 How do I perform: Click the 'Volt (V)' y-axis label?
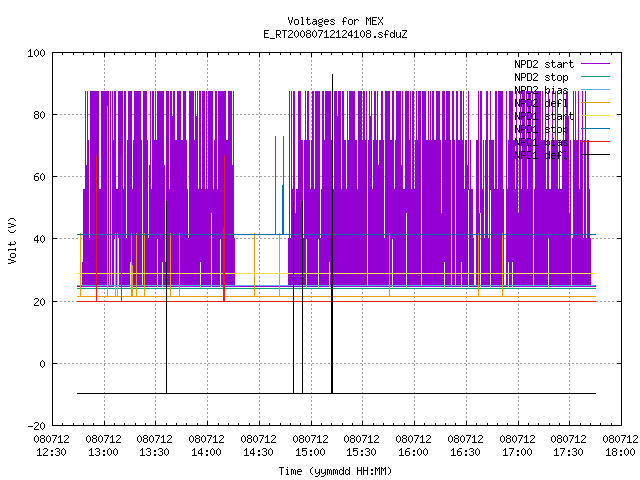pos(12,240)
